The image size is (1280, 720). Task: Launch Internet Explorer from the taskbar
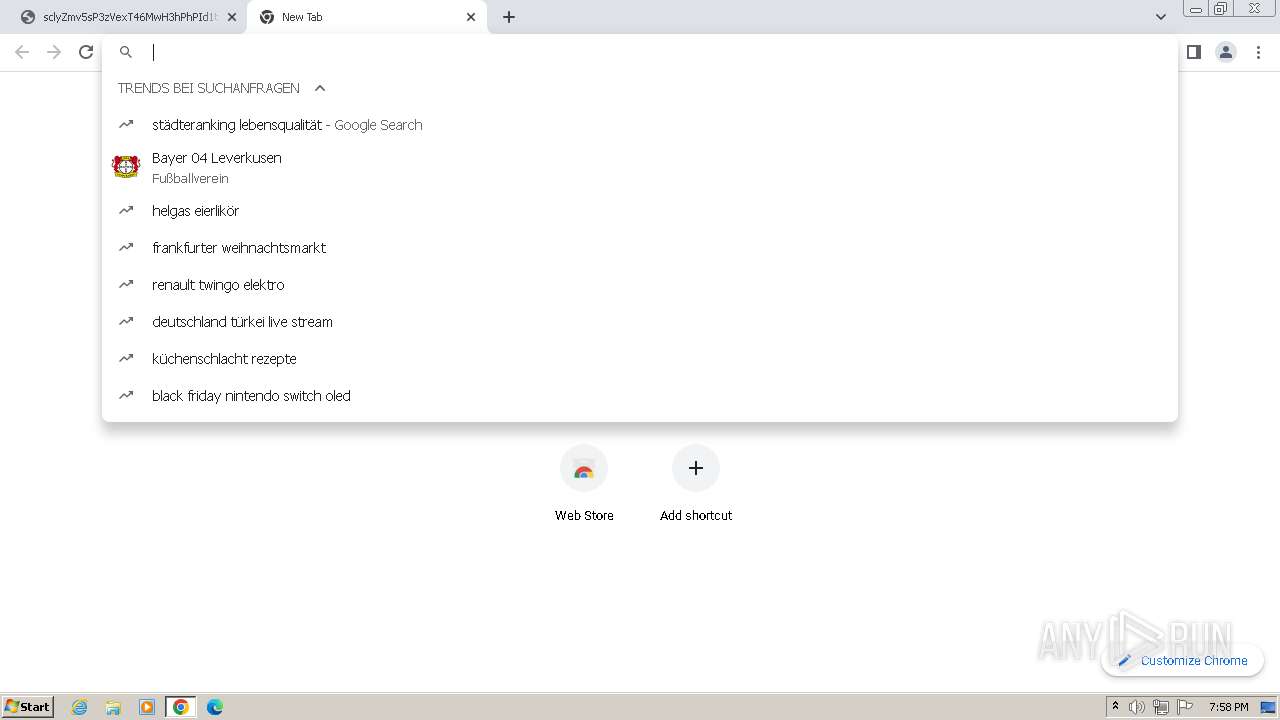tap(80, 707)
